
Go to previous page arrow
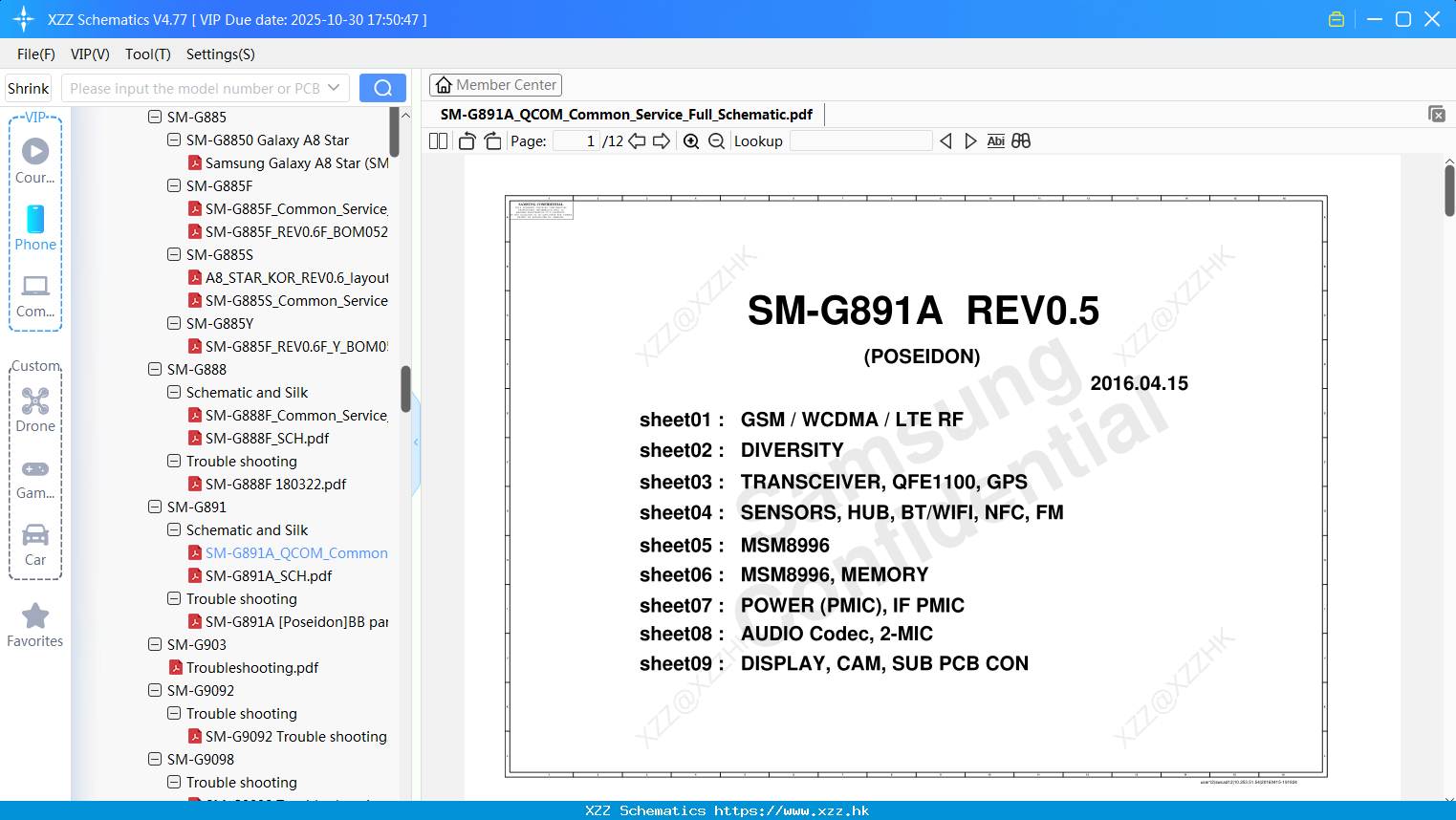click(x=637, y=141)
